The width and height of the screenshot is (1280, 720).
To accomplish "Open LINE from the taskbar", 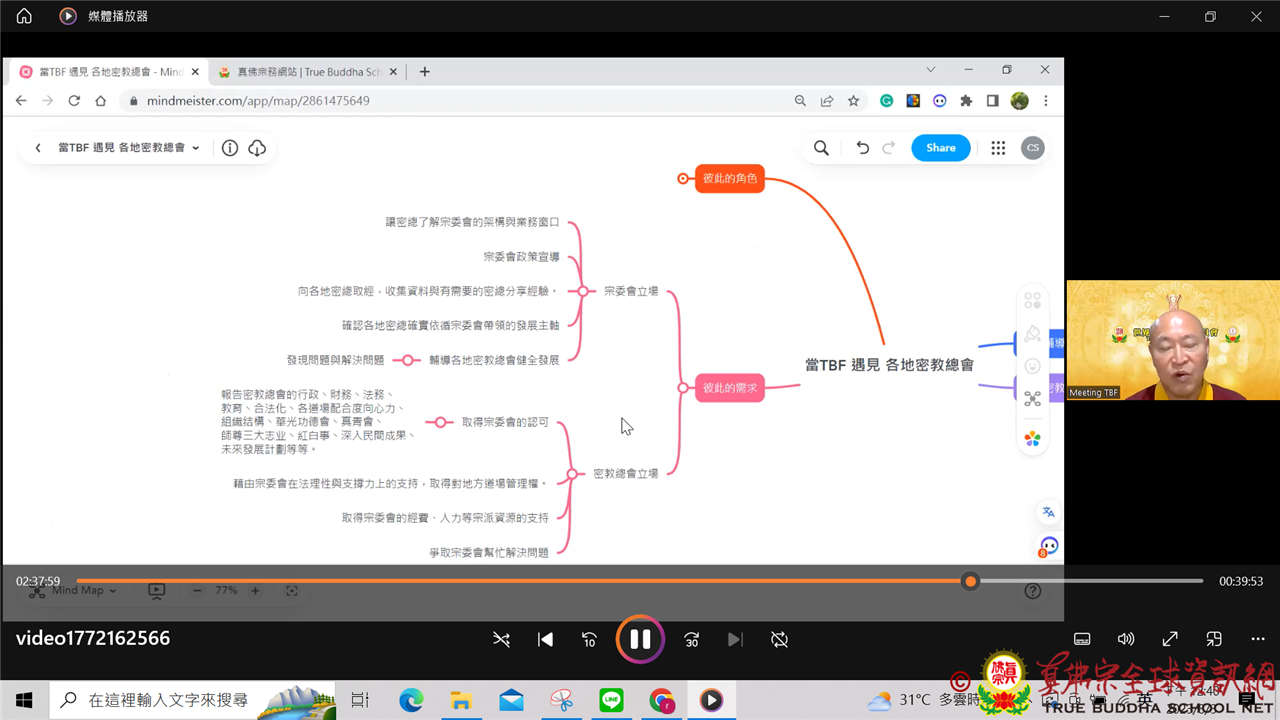I will (611, 700).
